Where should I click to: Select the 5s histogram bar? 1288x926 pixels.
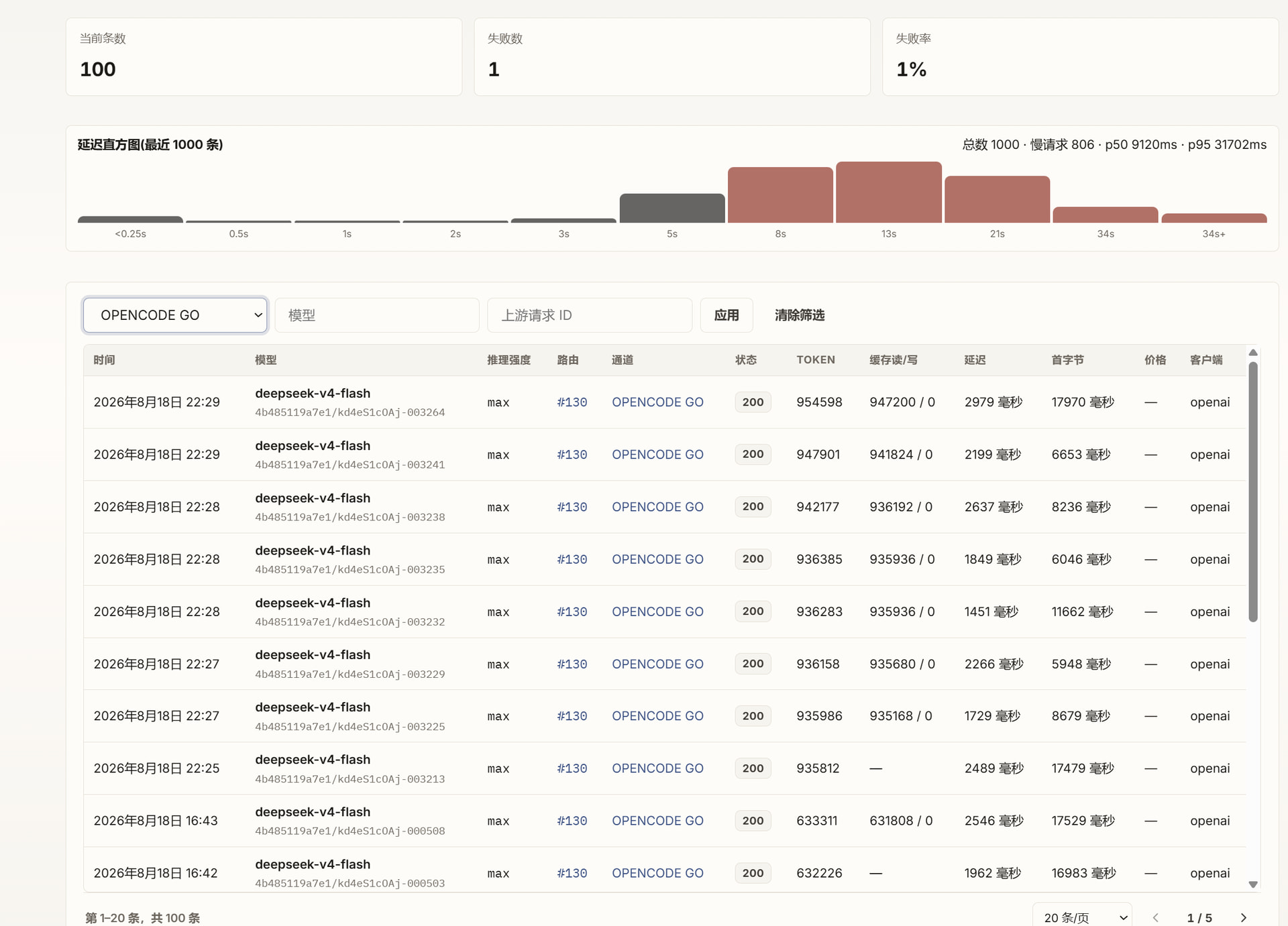pyautogui.click(x=672, y=208)
